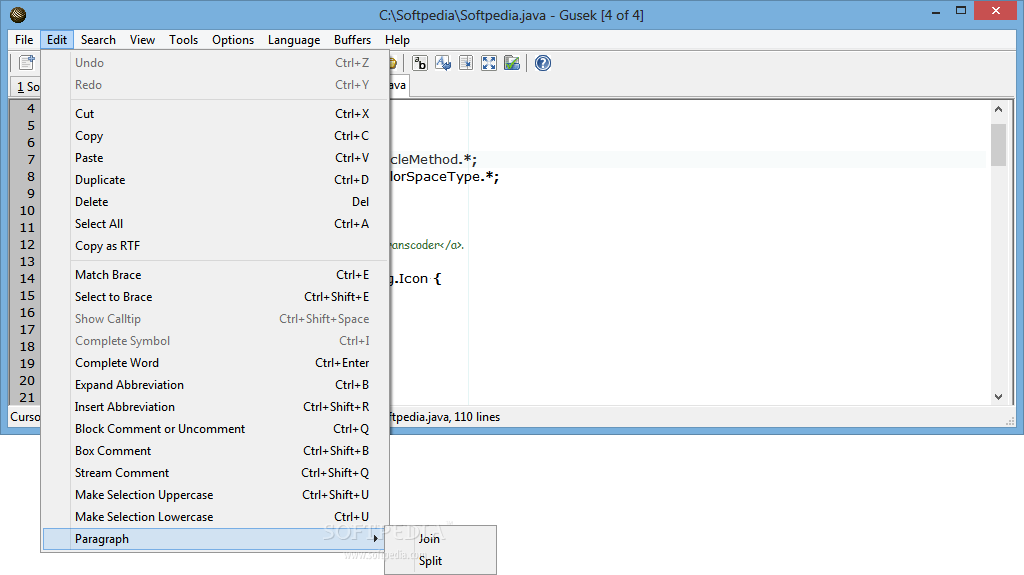The image size is (1024, 575).
Task: Open the View menu
Action: tap(142, 40)
